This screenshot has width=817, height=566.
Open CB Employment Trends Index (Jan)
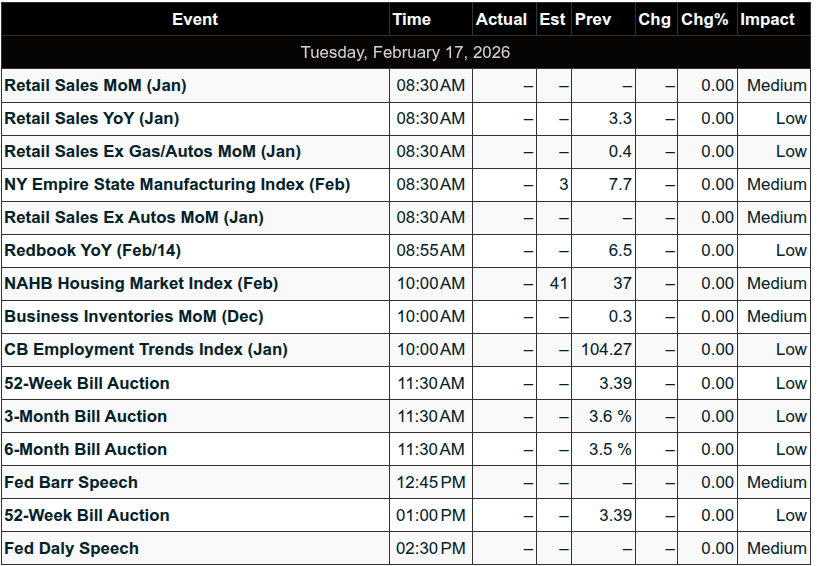pos(146,349)
